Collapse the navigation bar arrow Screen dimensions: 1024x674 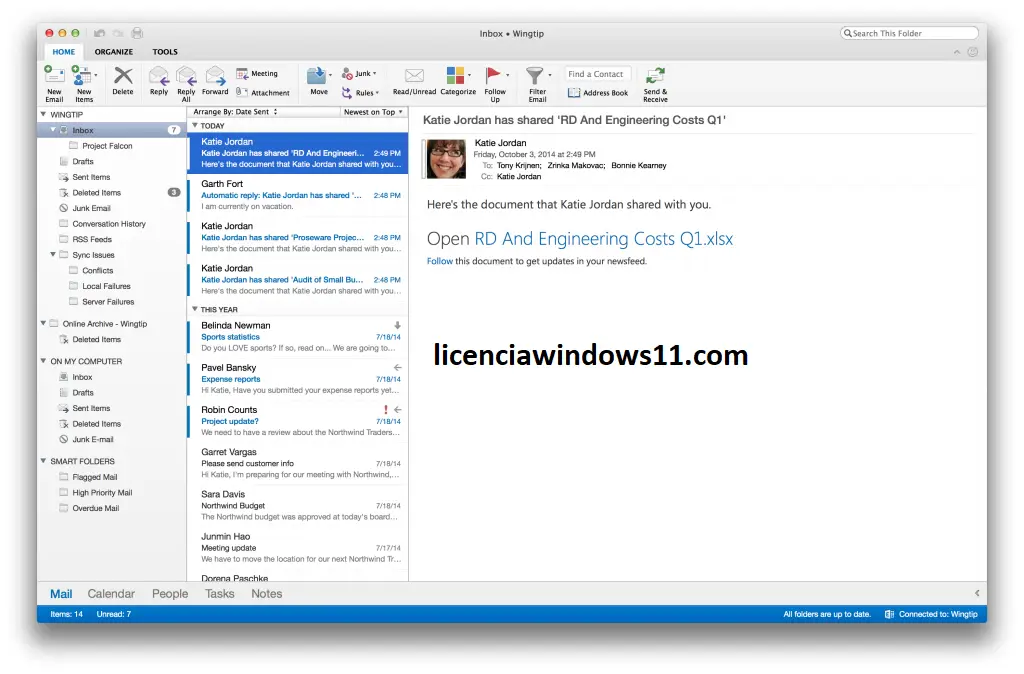[977, 593]
